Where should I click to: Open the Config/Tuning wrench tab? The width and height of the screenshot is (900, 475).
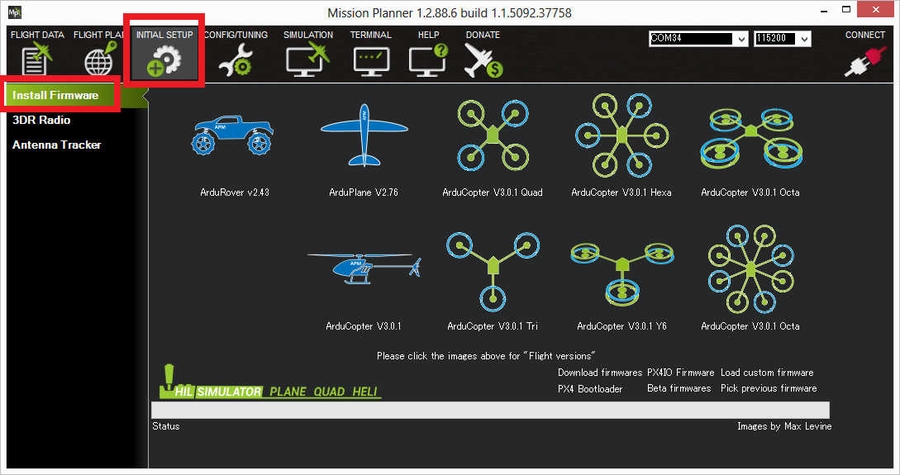tap(236, 57)
